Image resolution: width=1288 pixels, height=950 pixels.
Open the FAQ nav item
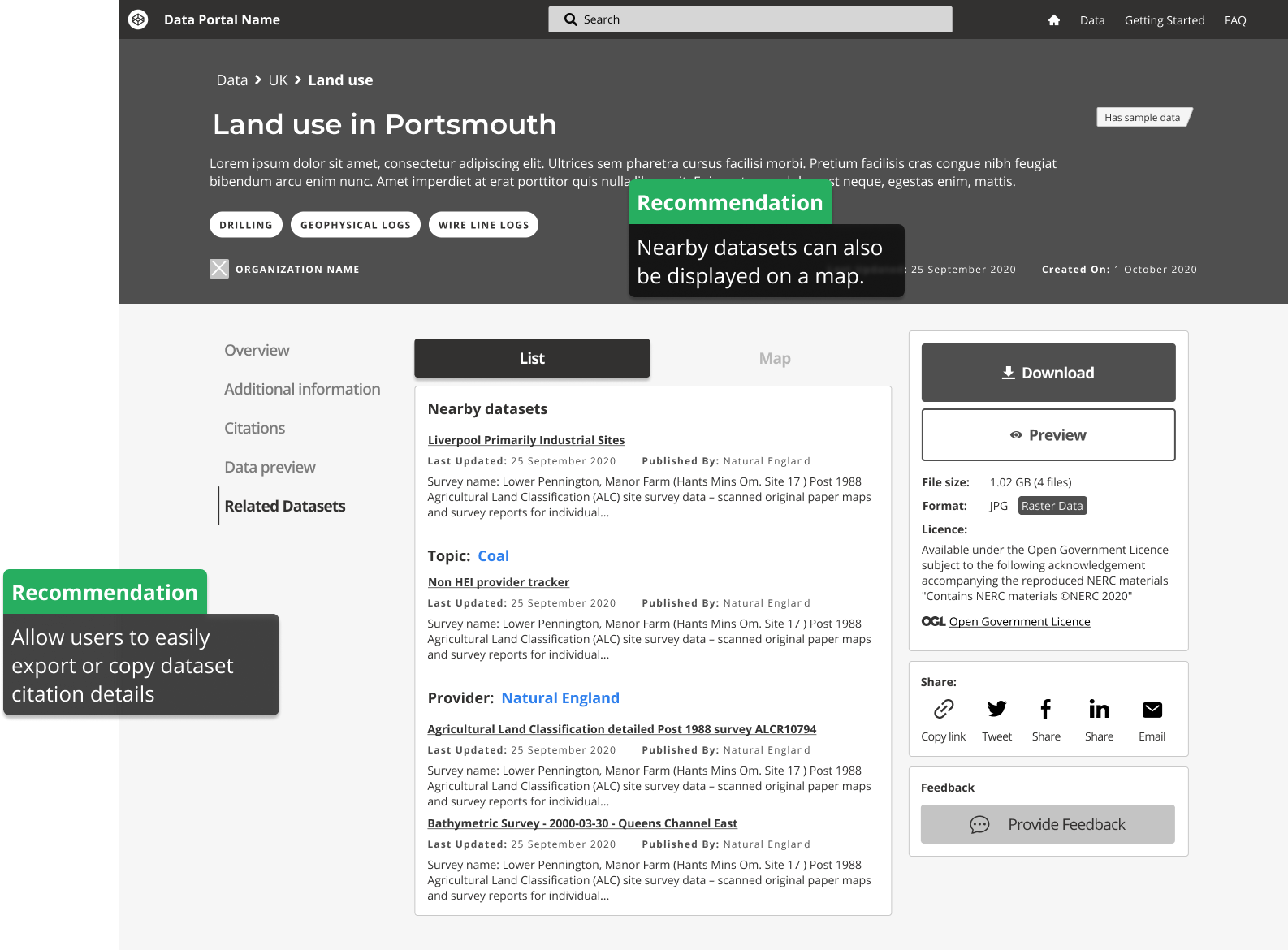[1235, 20]
